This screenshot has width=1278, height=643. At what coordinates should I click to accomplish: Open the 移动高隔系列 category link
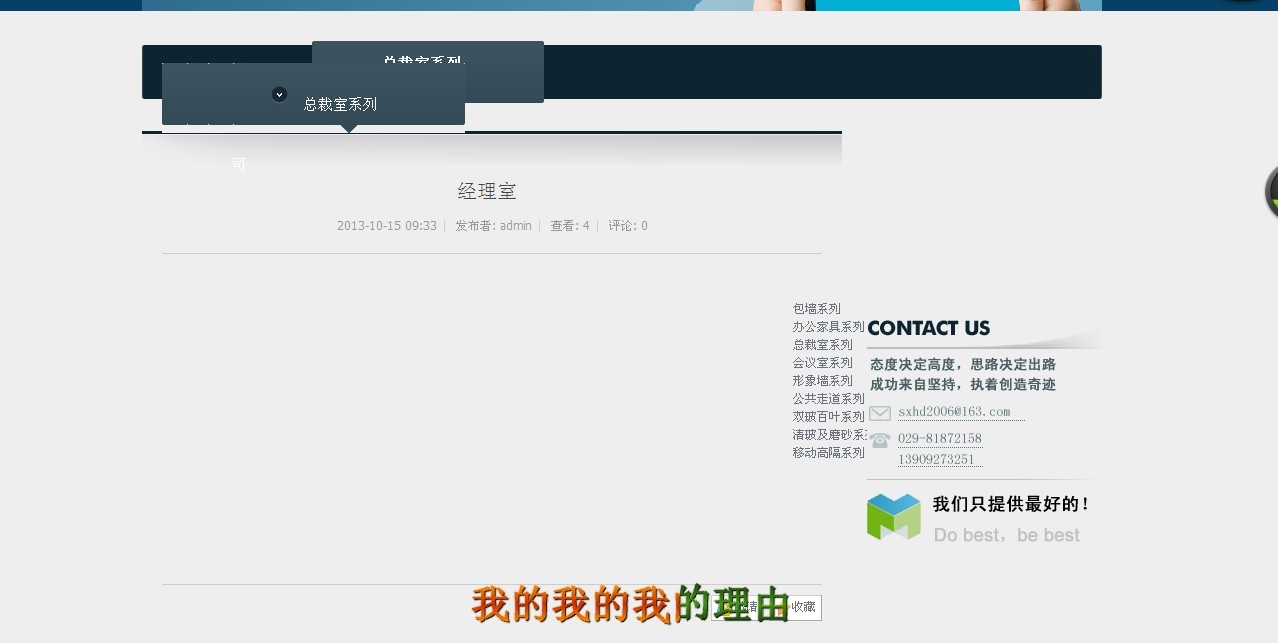(829, 453)
